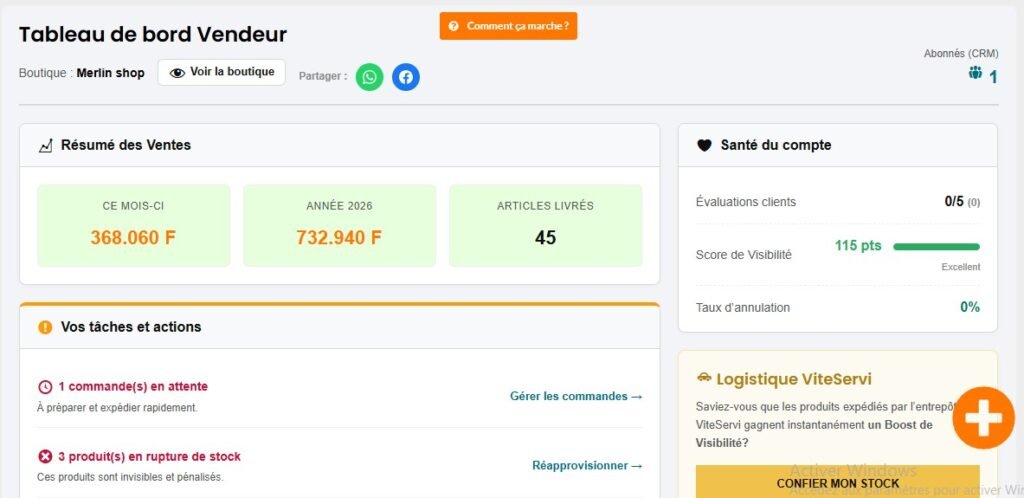Click the 0% cancellation rate value
This screenshot has width=1024, height=498.
point(970,307)
